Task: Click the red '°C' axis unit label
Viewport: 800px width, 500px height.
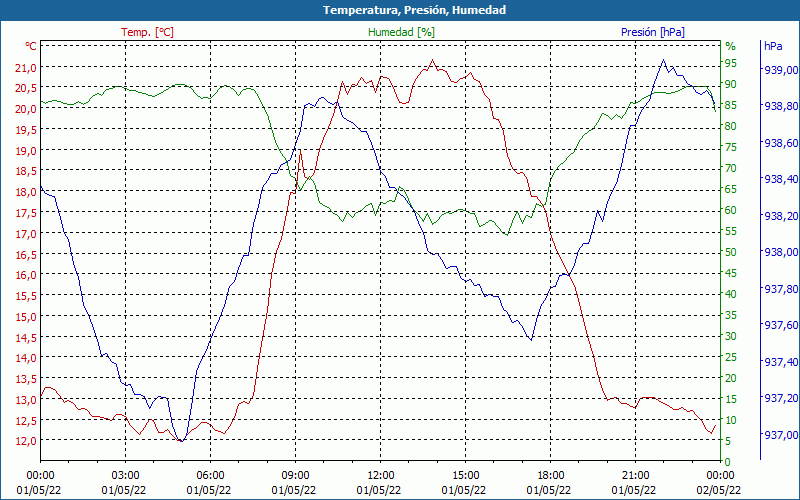Action: click(31, 46)
